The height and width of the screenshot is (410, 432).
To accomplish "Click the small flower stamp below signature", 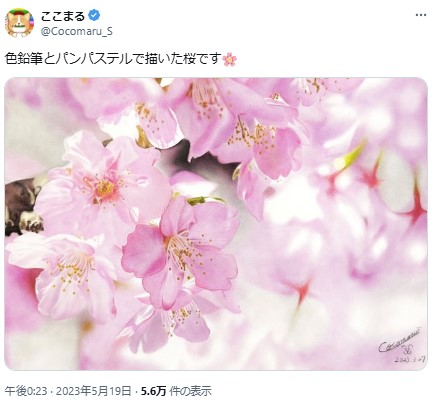I will pos(407,349).
